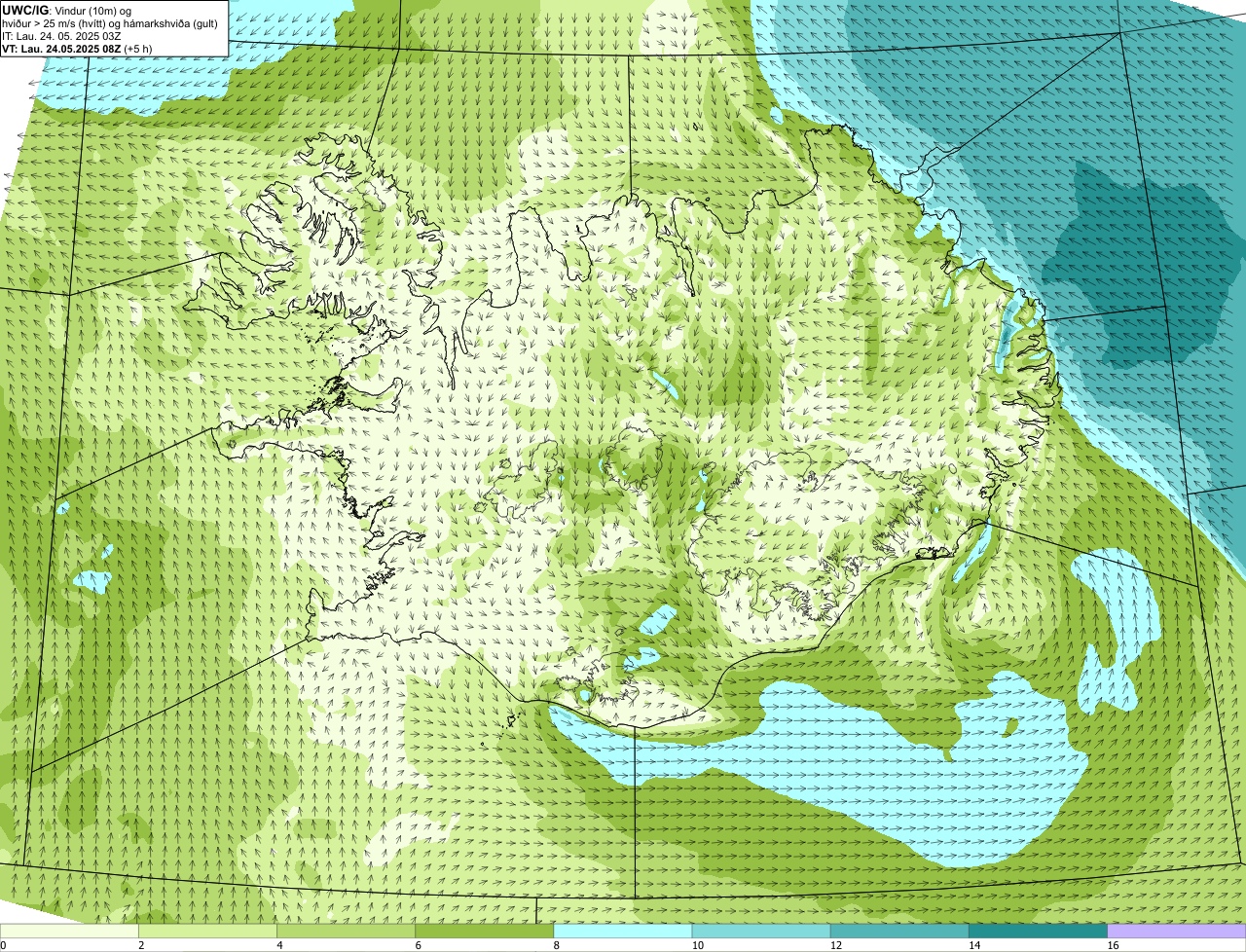
Task: Click the legend scale label '4'
Action: coord(279,945)
